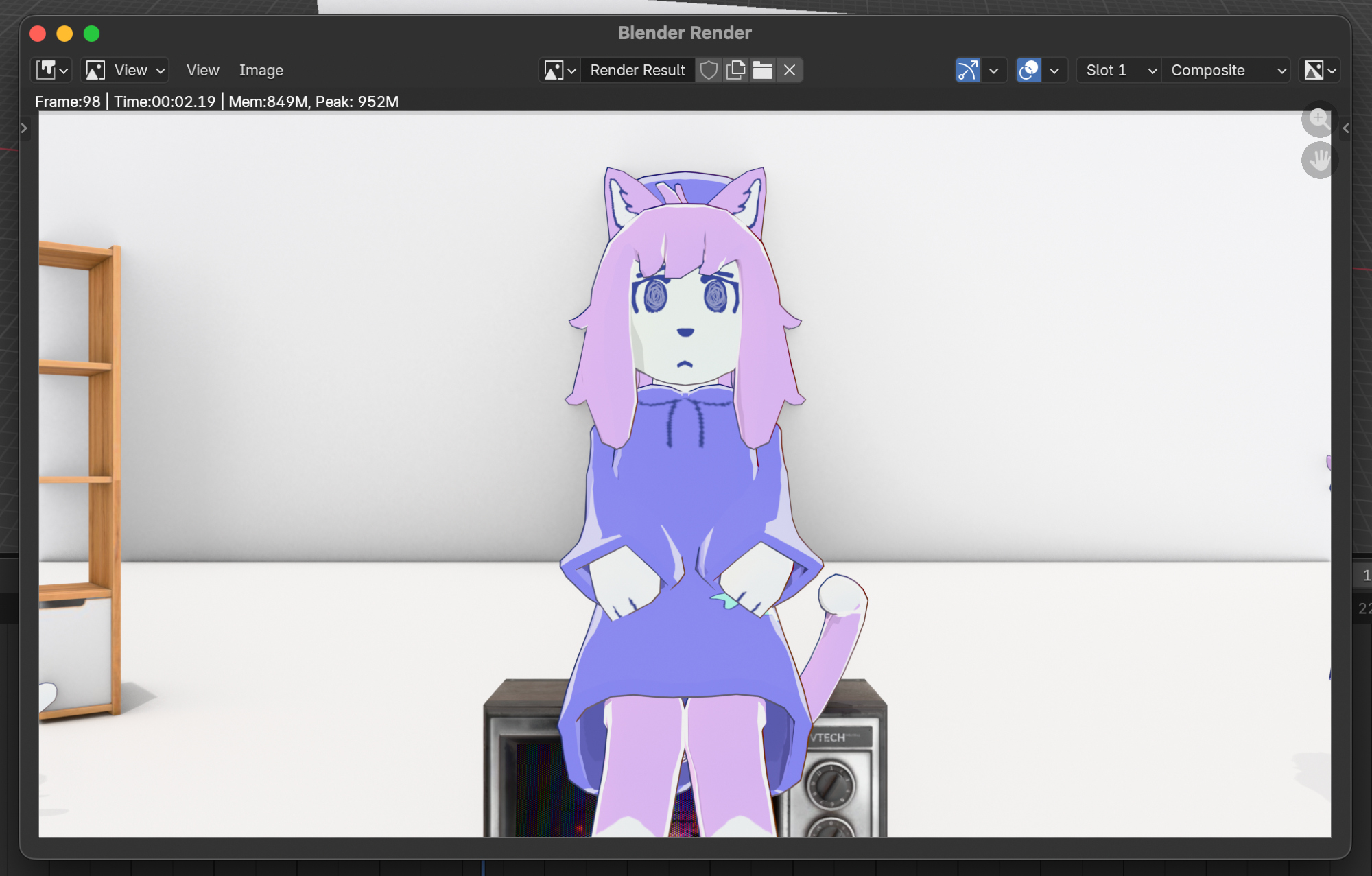Click the new image duplicate icon
This screenshot has height=876, width=1372.
tap(735, 70)
